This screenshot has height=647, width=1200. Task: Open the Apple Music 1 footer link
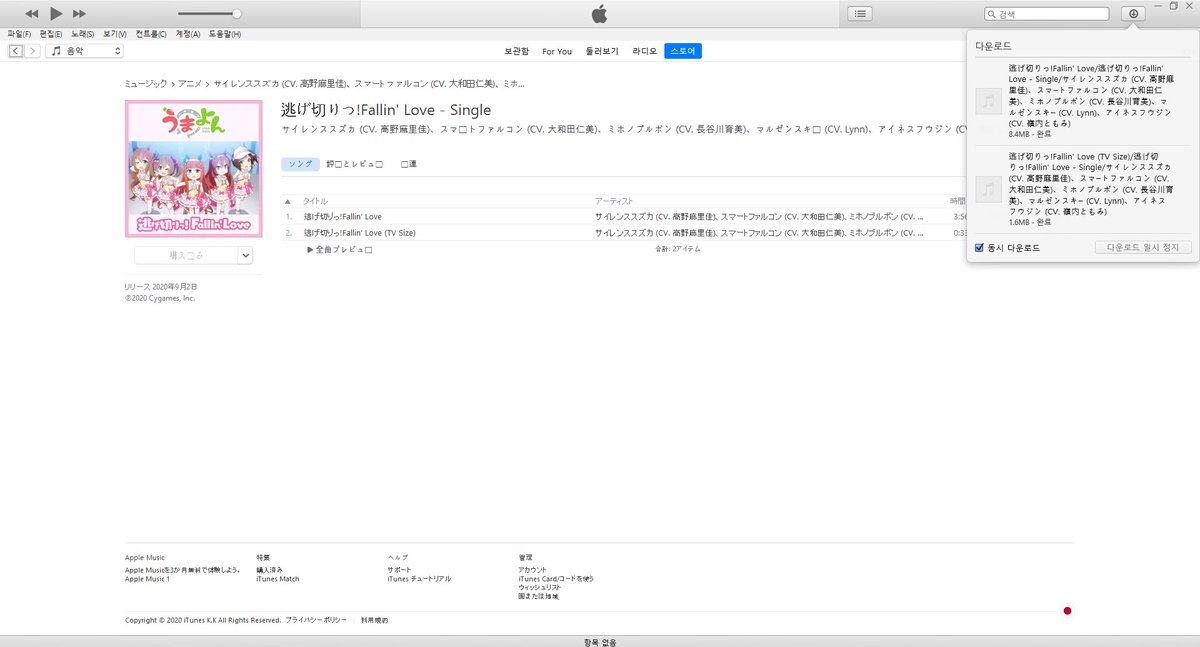tap(147, 579)
